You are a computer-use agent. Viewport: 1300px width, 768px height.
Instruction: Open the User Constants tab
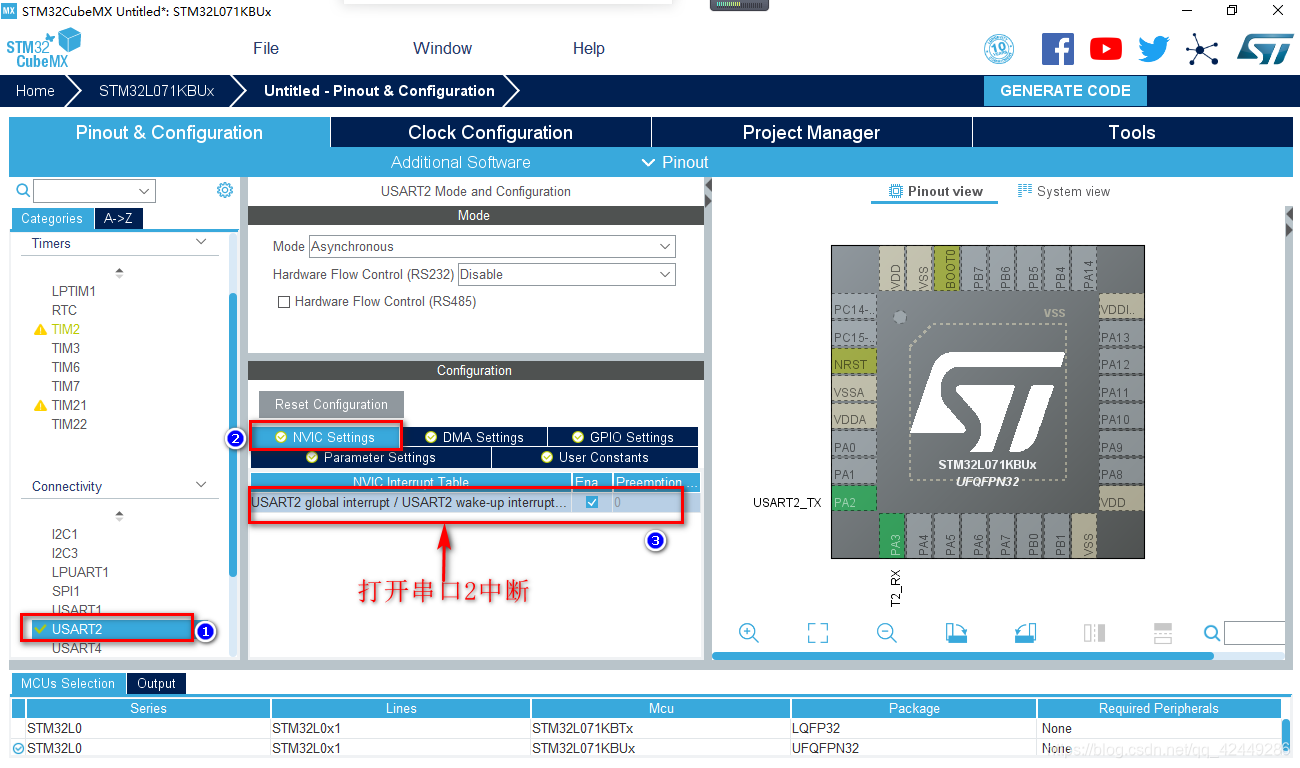coord(595,457)
